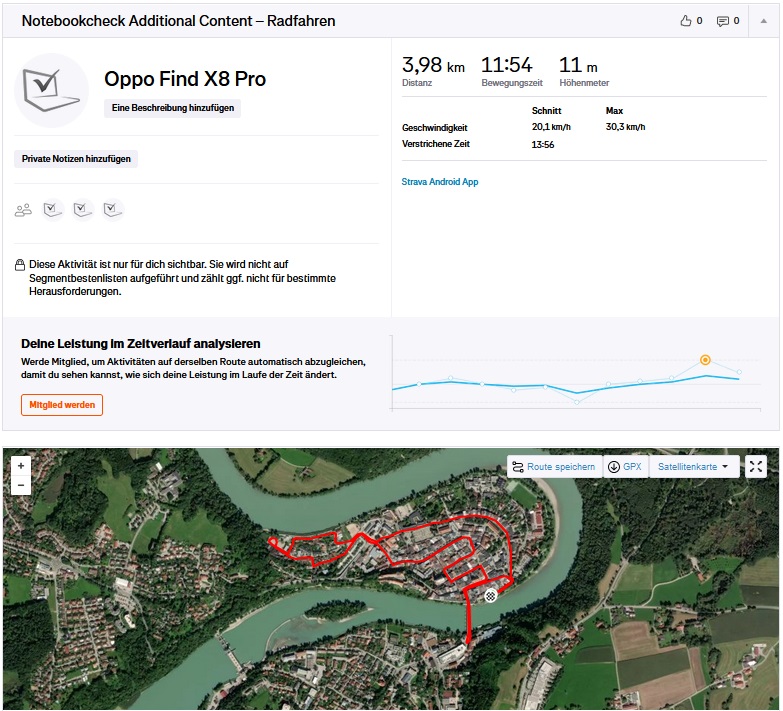The image size is (783, 711).
Task: Zoom in on the map
Action: pos(21,466)
